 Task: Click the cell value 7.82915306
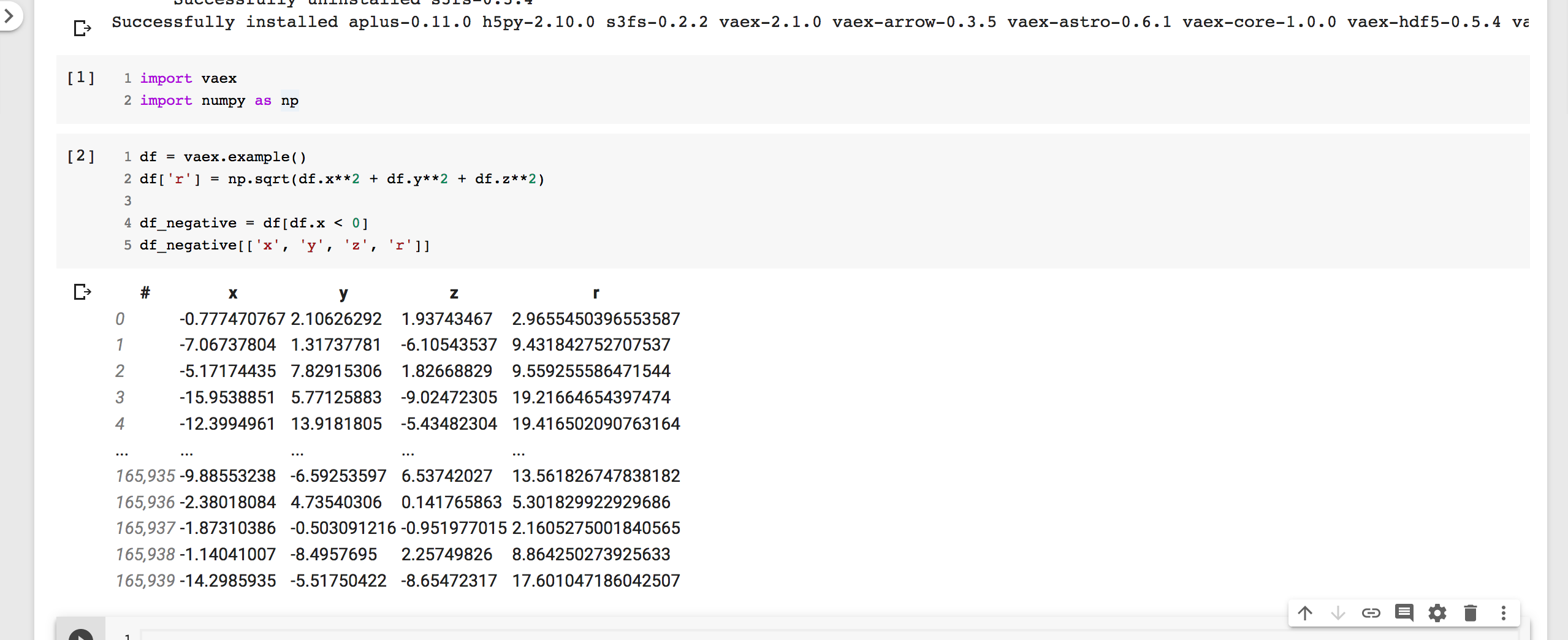(337, 371)
